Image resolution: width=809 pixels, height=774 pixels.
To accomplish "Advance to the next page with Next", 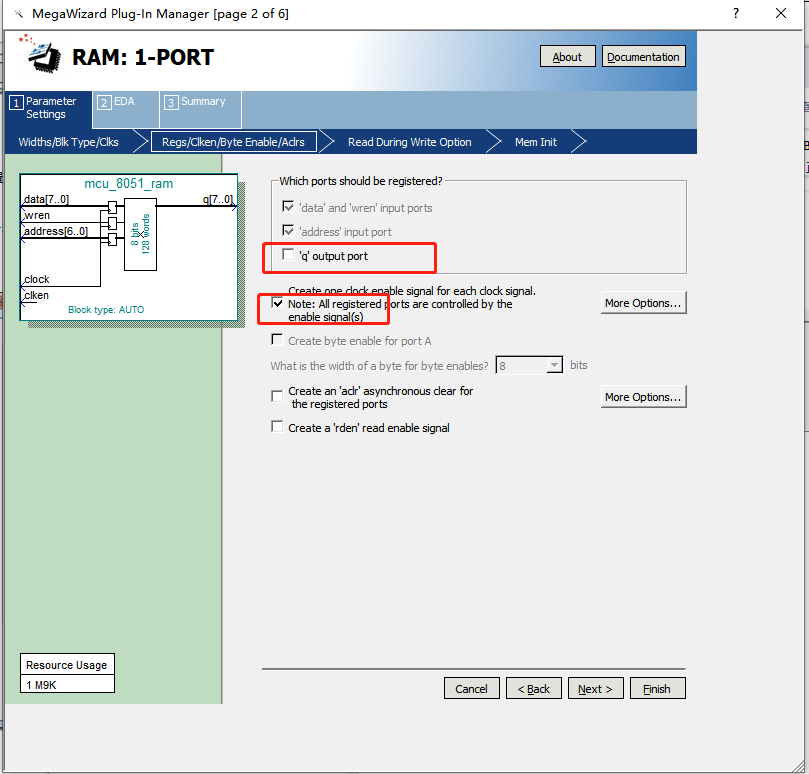I will (595, 688).
